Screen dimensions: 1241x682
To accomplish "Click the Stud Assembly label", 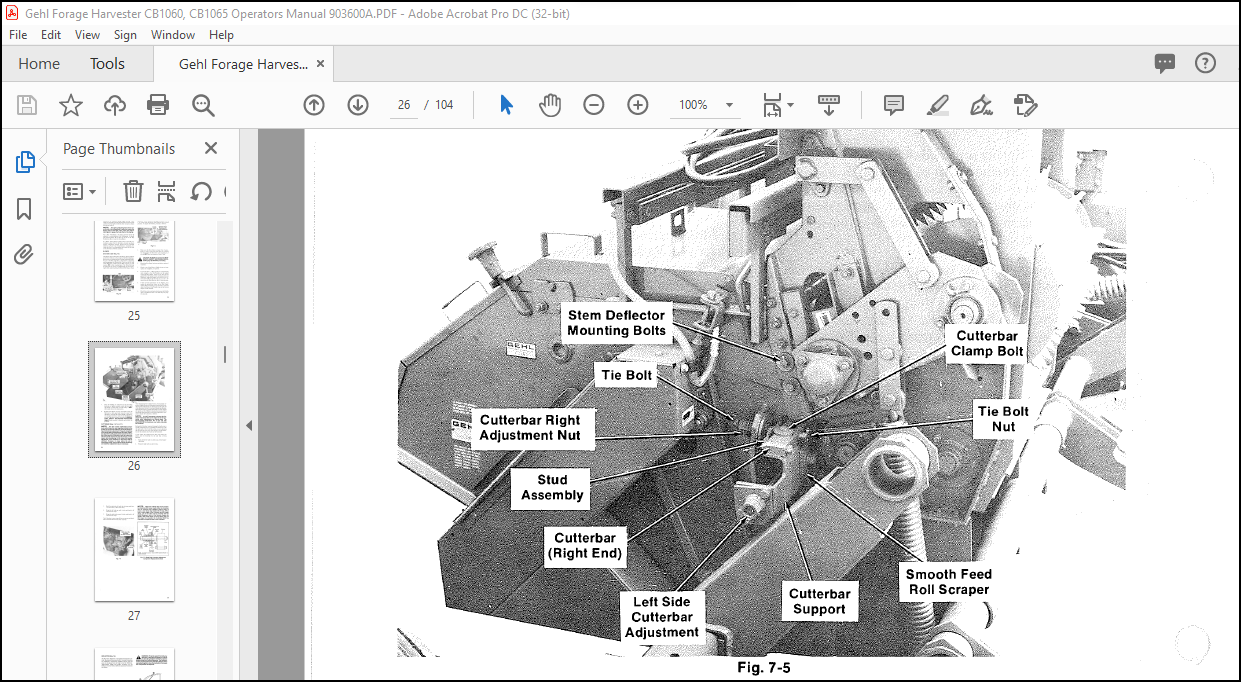I will coord(552,487).
